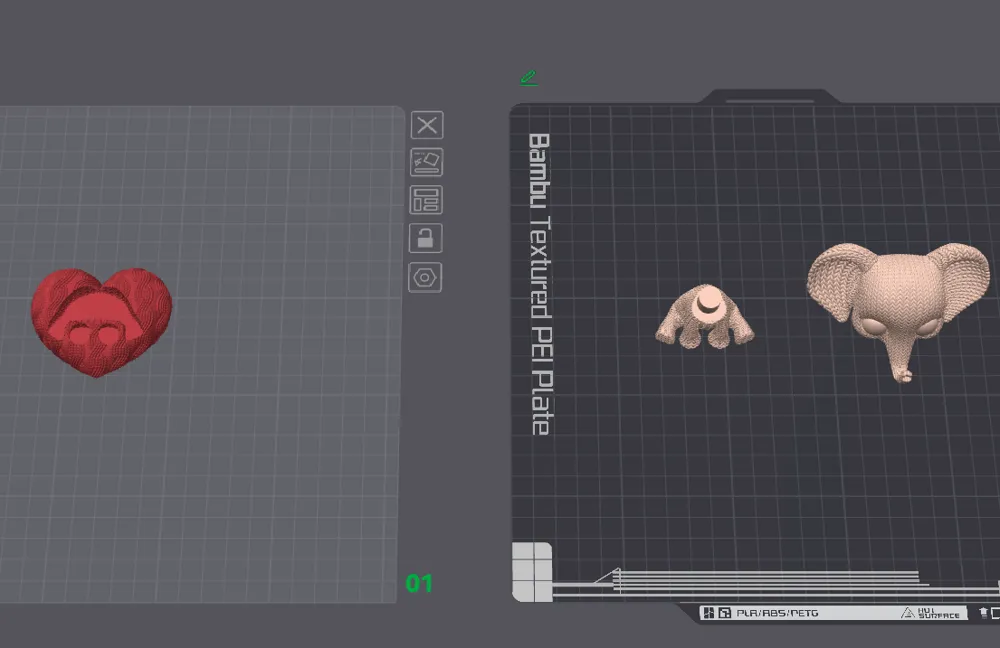Image resolution: width=1000 pixels, height=648 pixels.
Task: Click the green pencil to edit plate name
Action: pyautogui.click(x=529, y=78)
